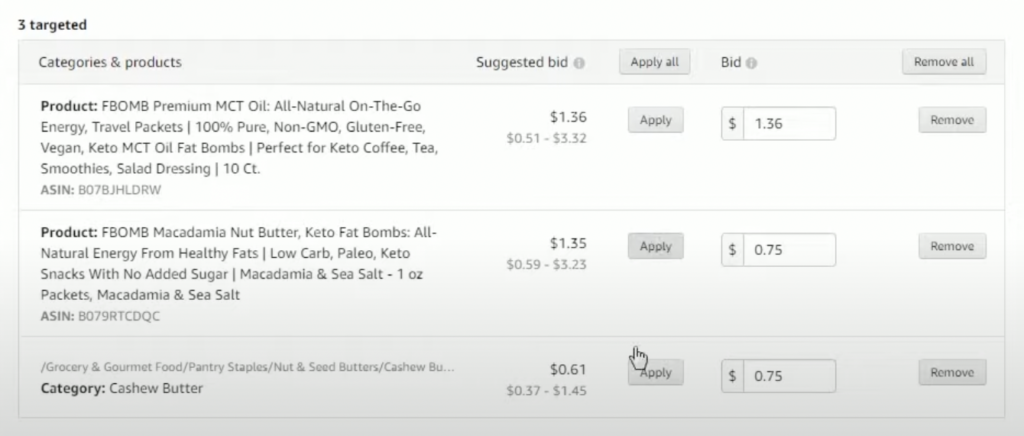Viewport: 1024px width, 436px height.
Task: Remove the Cashew Butter category target
Action: (x=952, y=372)
